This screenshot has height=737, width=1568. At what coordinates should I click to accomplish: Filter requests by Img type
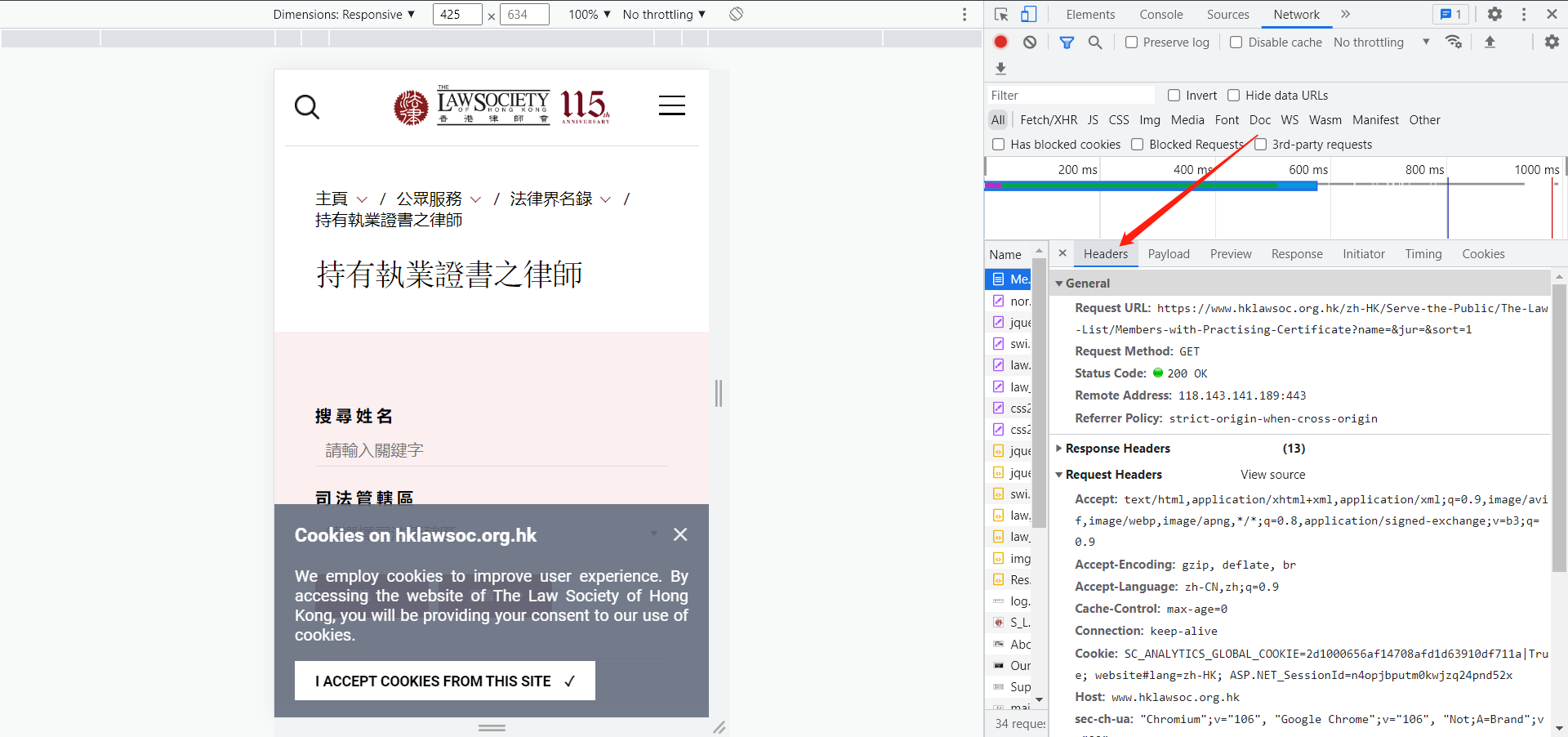click(1150, 120)
